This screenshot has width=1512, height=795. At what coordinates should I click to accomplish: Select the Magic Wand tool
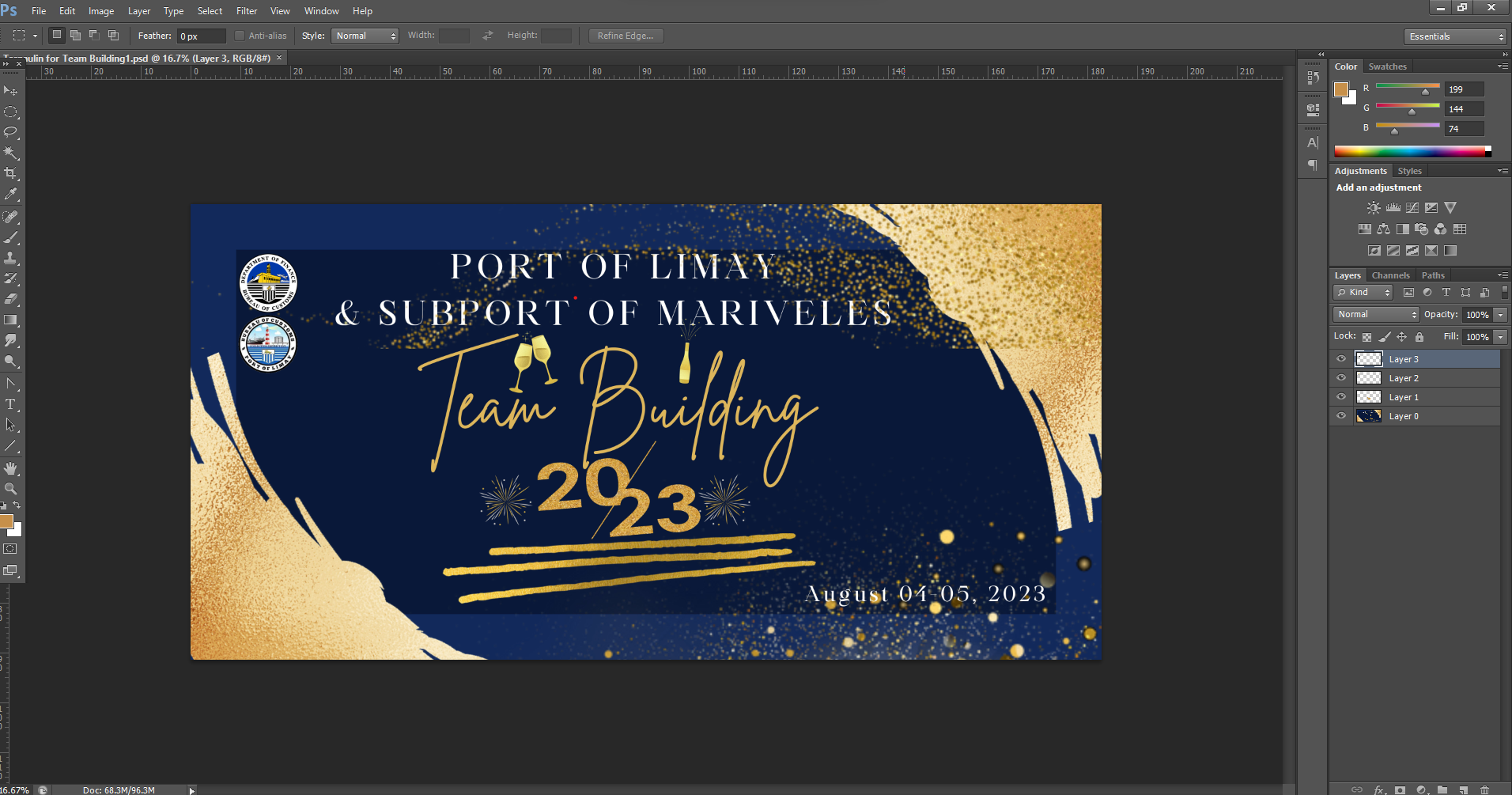tap(10, 153)
